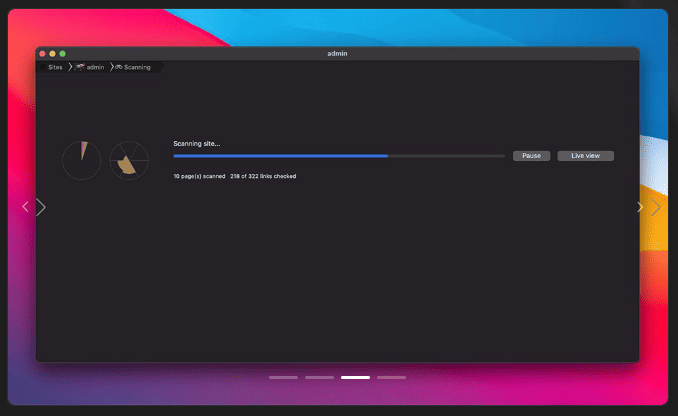Click the binoculars icon beside Scanning
The height and width of the screenshot is (416, 678).
tap(118, 67)
